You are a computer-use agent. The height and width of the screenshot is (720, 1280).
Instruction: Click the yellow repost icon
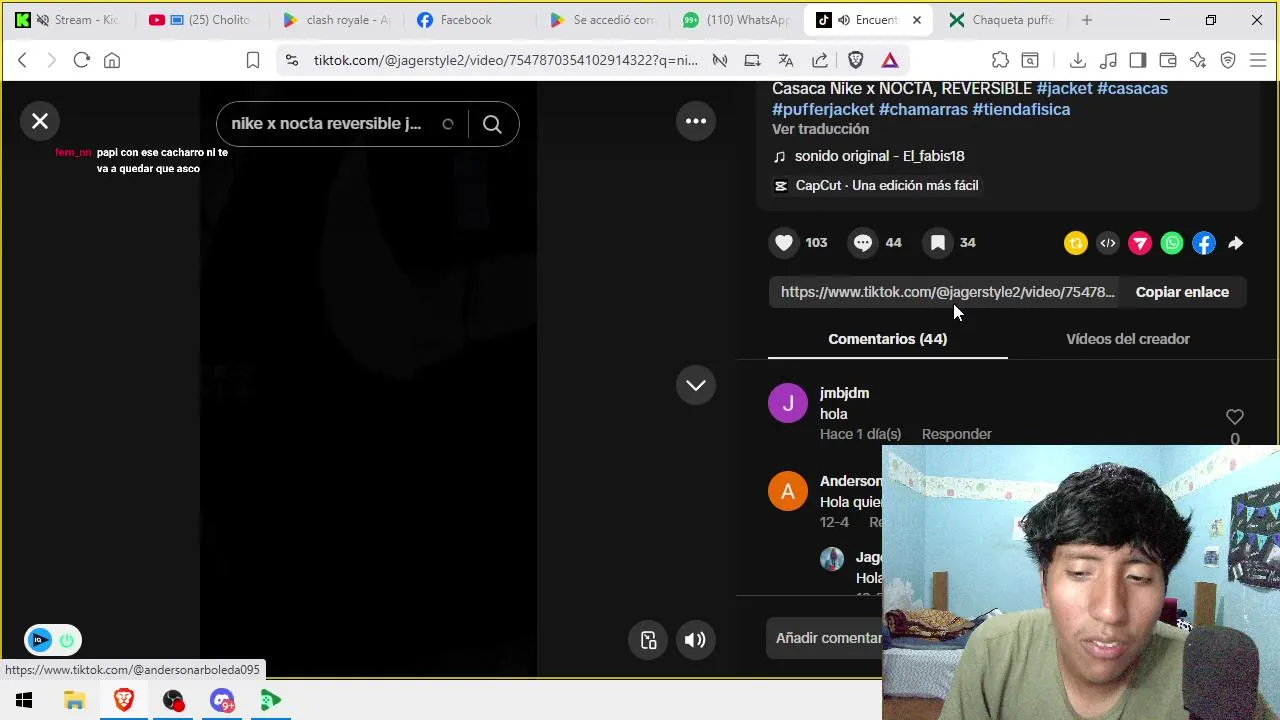pos(1076,243)
